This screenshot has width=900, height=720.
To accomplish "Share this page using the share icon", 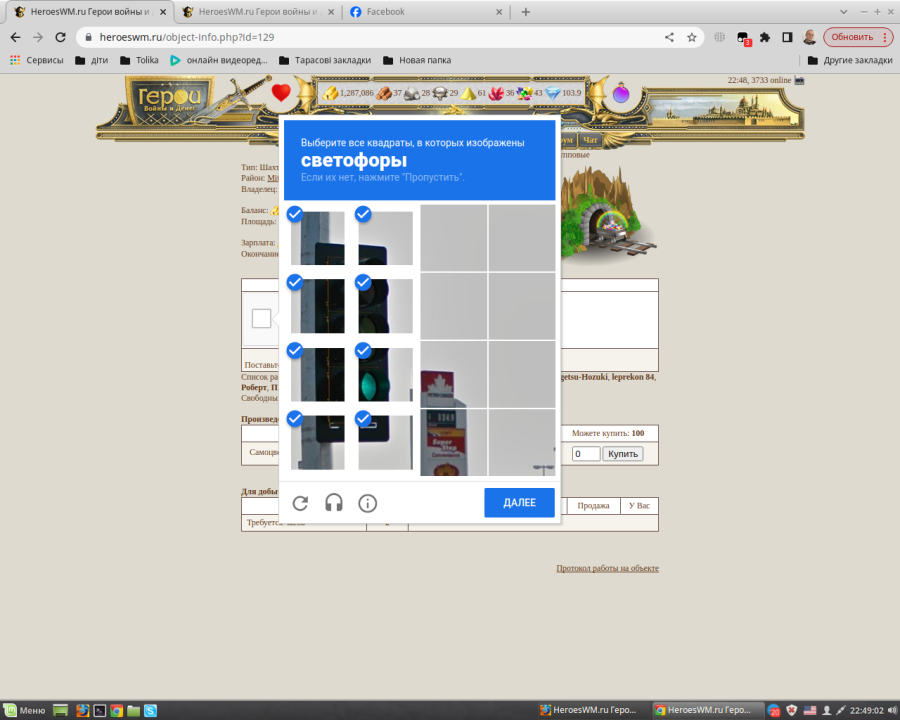I will (669, 37).
